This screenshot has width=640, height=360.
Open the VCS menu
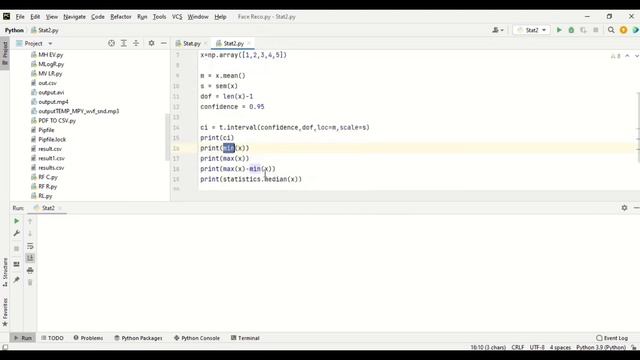pos(177,17)
